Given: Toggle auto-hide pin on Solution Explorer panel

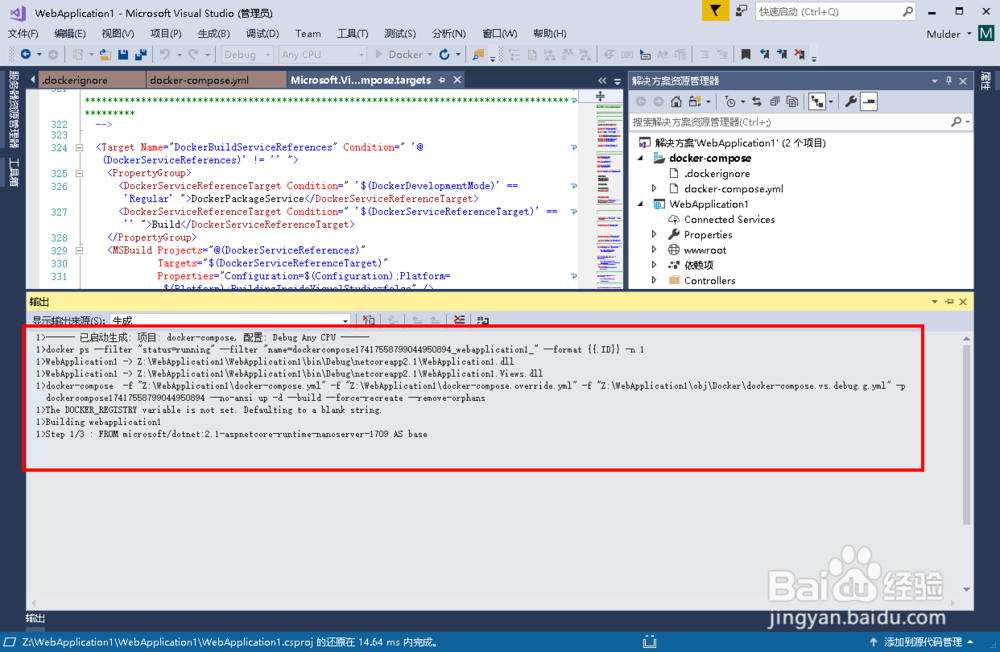Looking at the screenshot, I should click(x=949, y=81).
